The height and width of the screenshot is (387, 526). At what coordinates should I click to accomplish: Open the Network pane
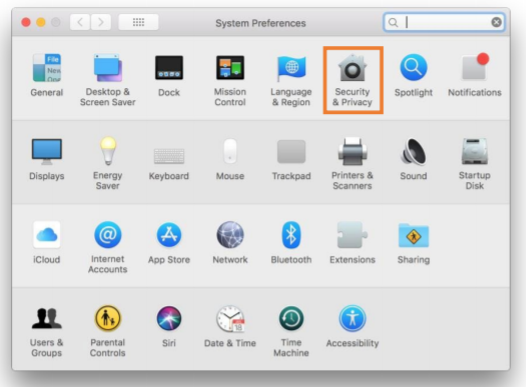[230, 242]
